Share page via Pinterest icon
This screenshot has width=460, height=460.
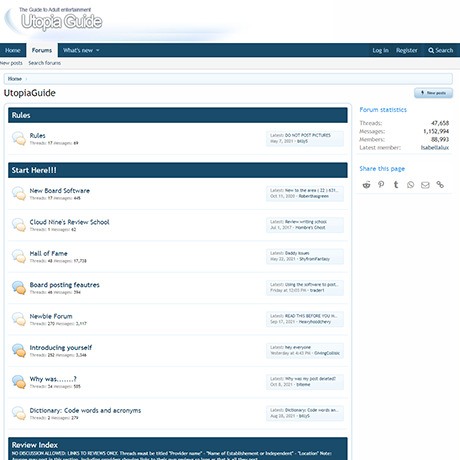[x=381, y=184]
